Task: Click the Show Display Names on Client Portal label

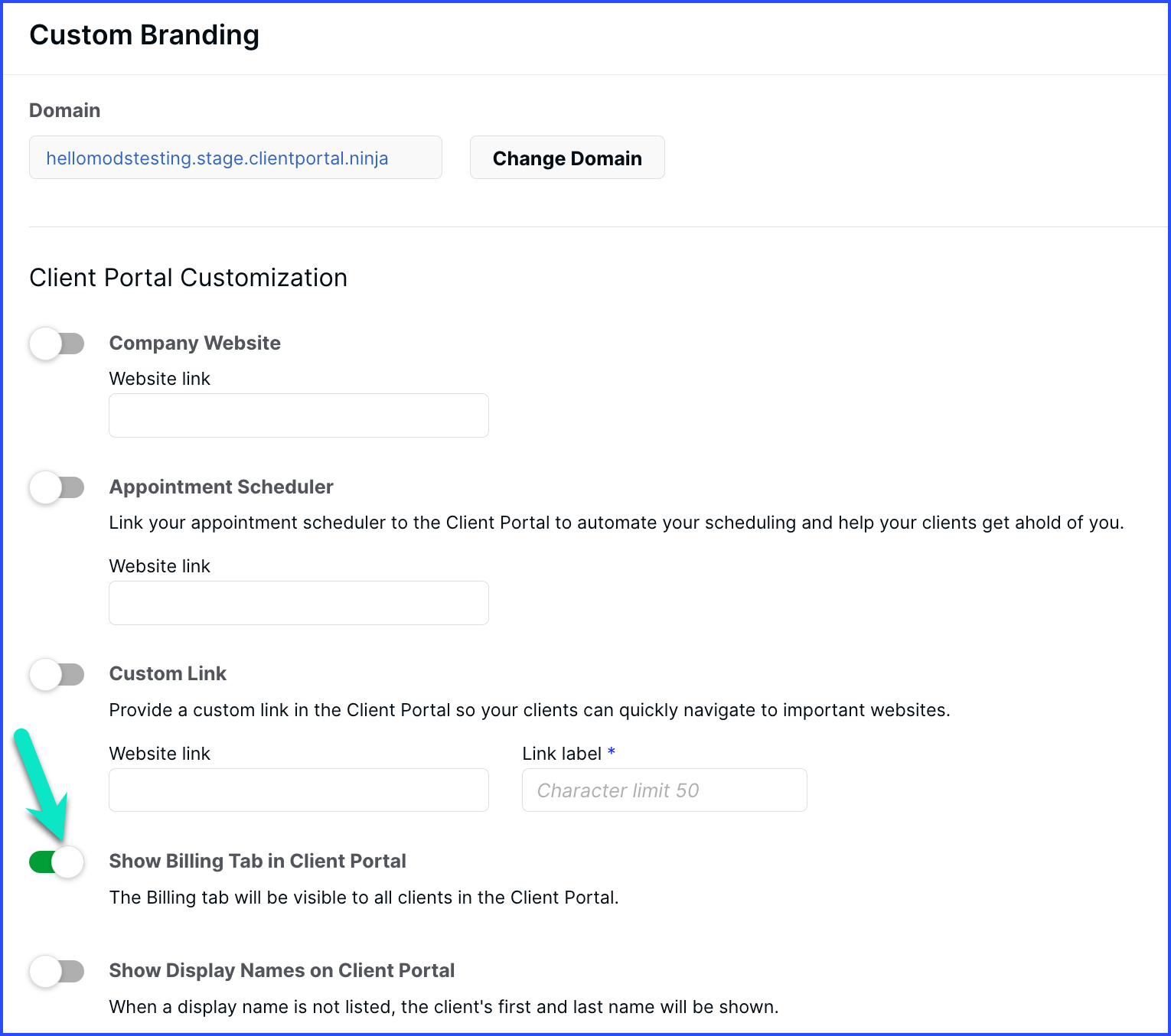Action: click(x=282, y=970)
